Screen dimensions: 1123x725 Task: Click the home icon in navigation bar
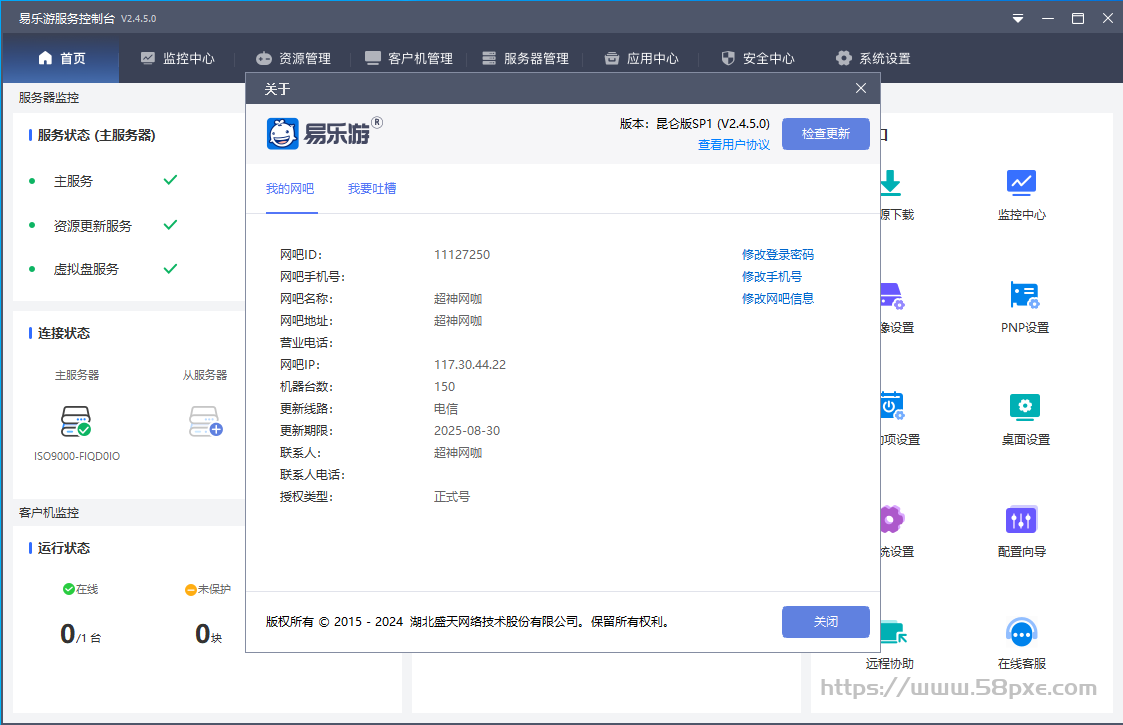[x=45, y=58]
